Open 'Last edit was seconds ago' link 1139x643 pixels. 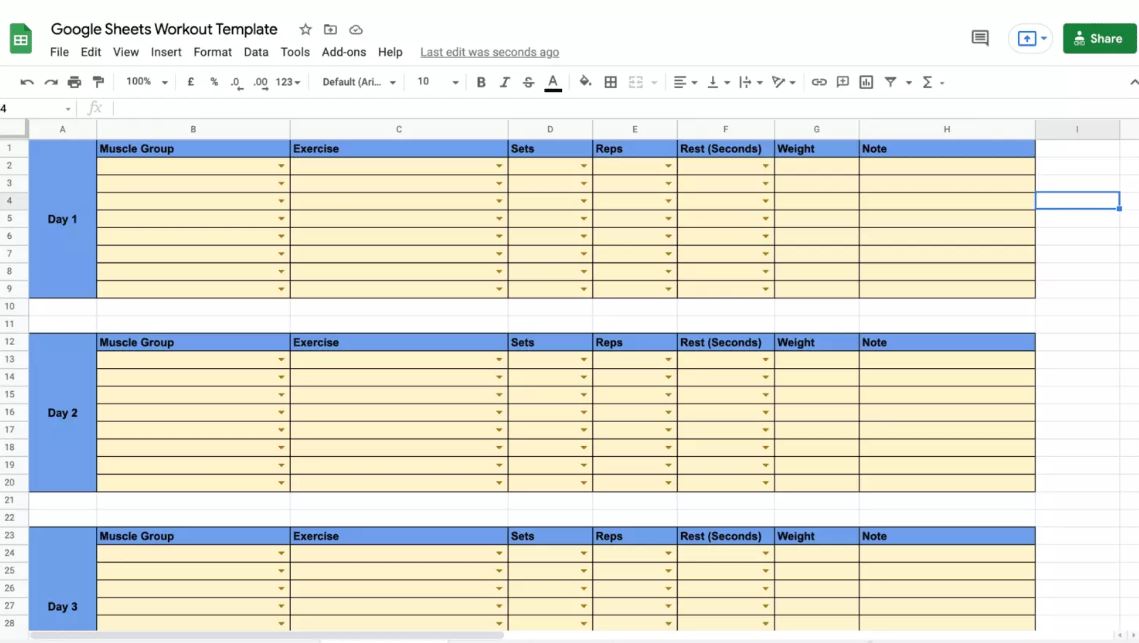pyautogui.click(x=490, y=52)
